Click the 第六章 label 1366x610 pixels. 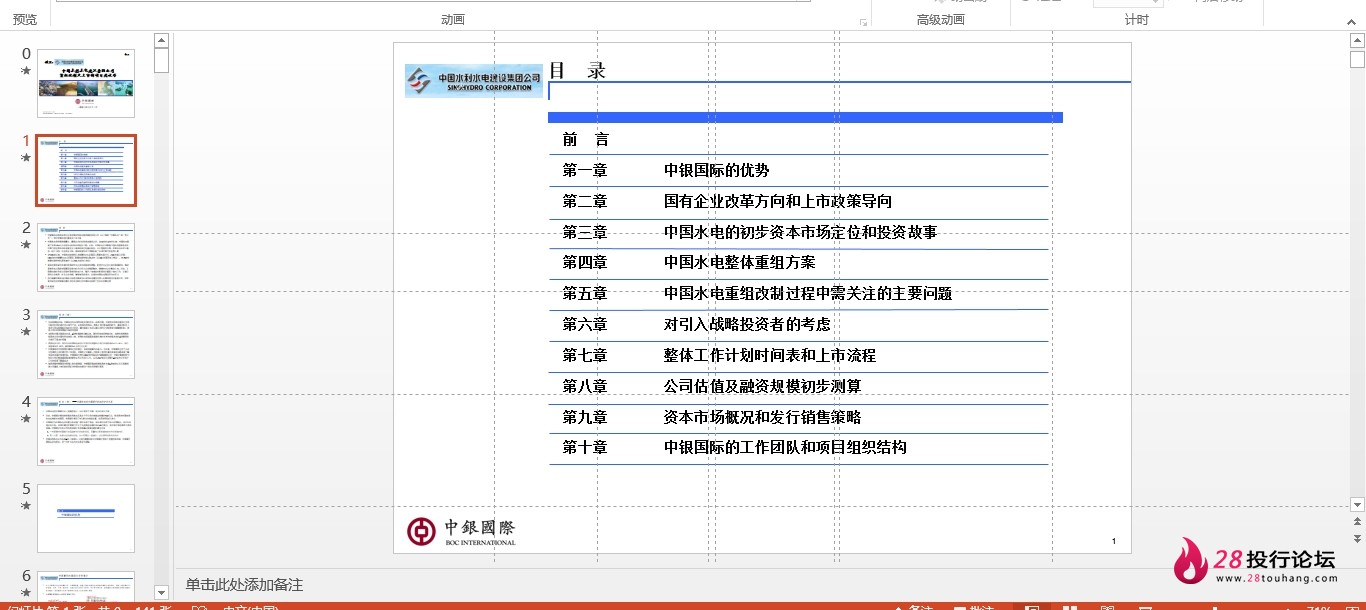tap(585, 324)
